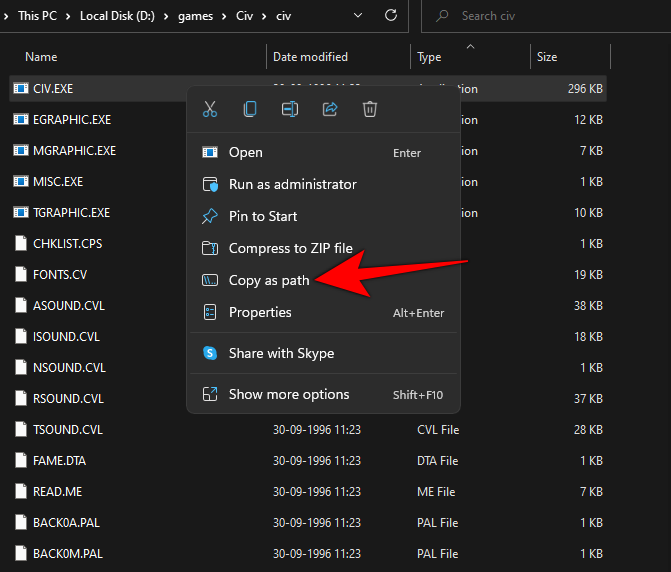Click the EGRAPHIC.EXE file icon

(20, 119)
